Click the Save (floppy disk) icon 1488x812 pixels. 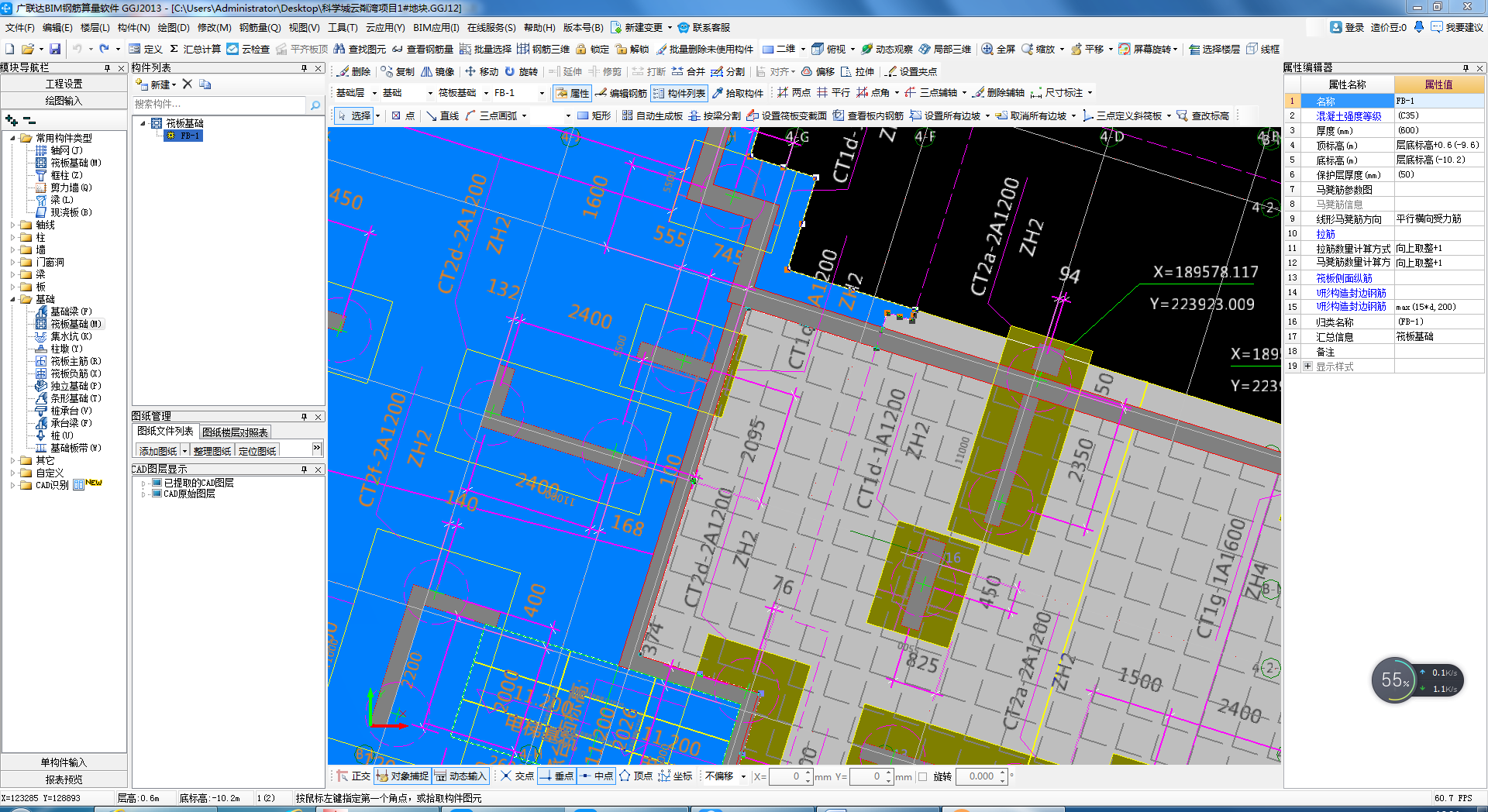point(55,49)
